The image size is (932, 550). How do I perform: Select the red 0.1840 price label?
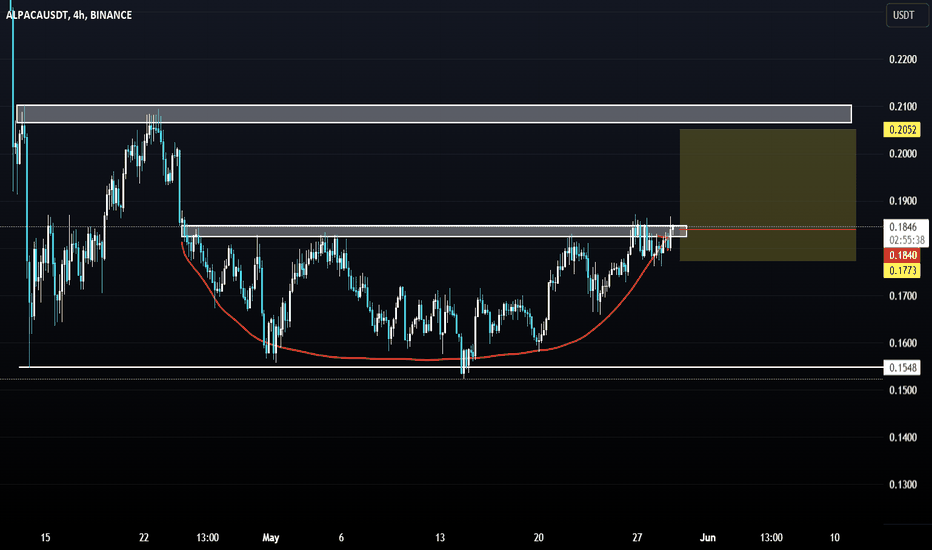[902, 255]
